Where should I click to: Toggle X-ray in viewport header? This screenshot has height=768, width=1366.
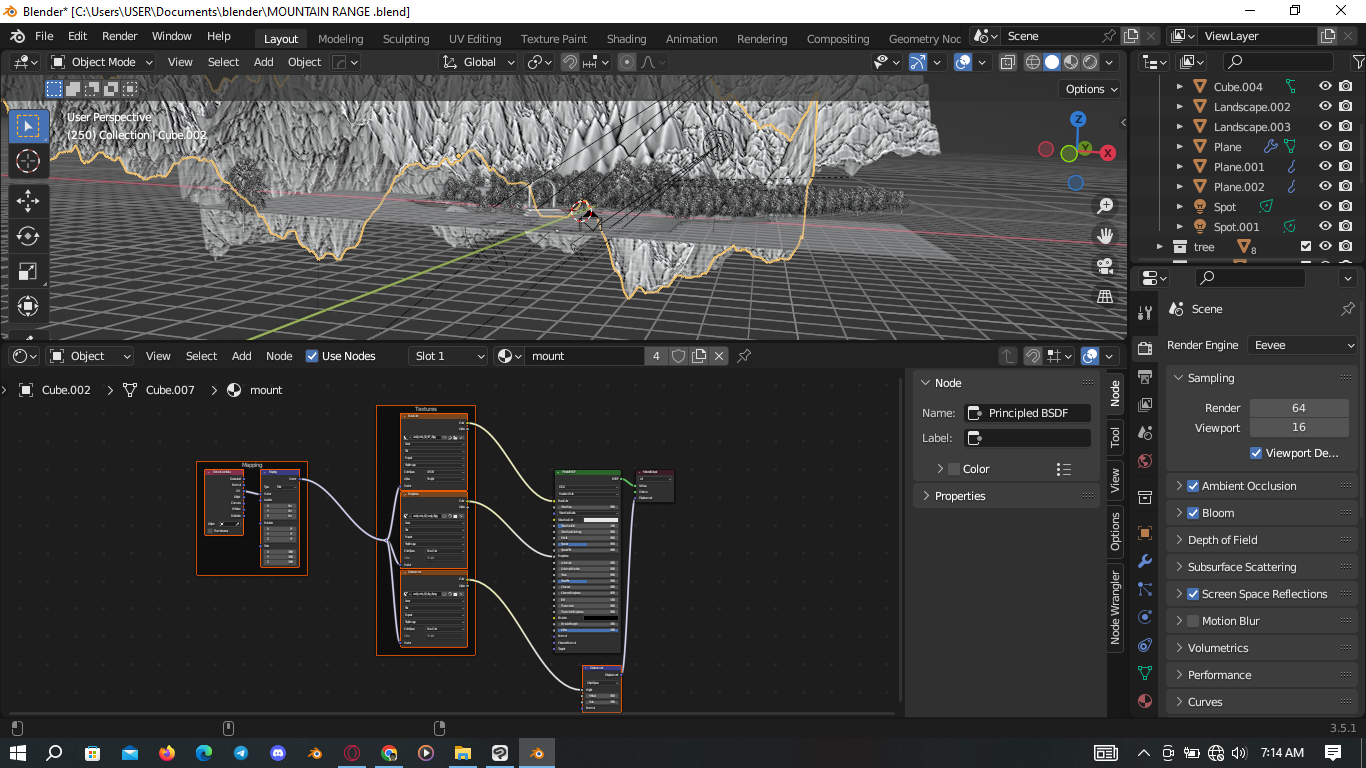(x=1007, y=62)
